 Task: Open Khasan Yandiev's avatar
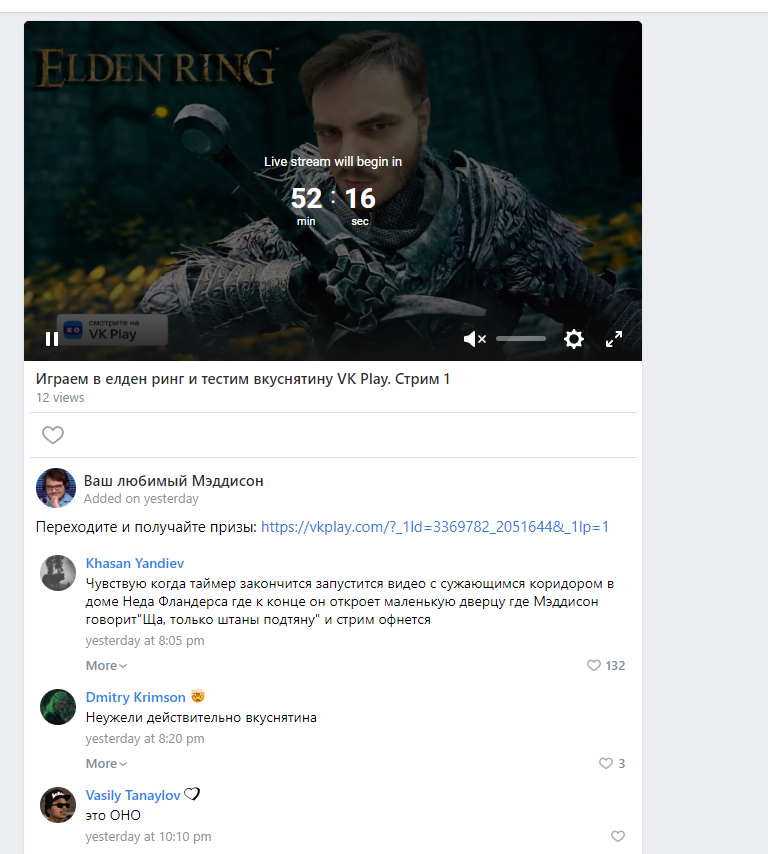[x=58, y=573]
